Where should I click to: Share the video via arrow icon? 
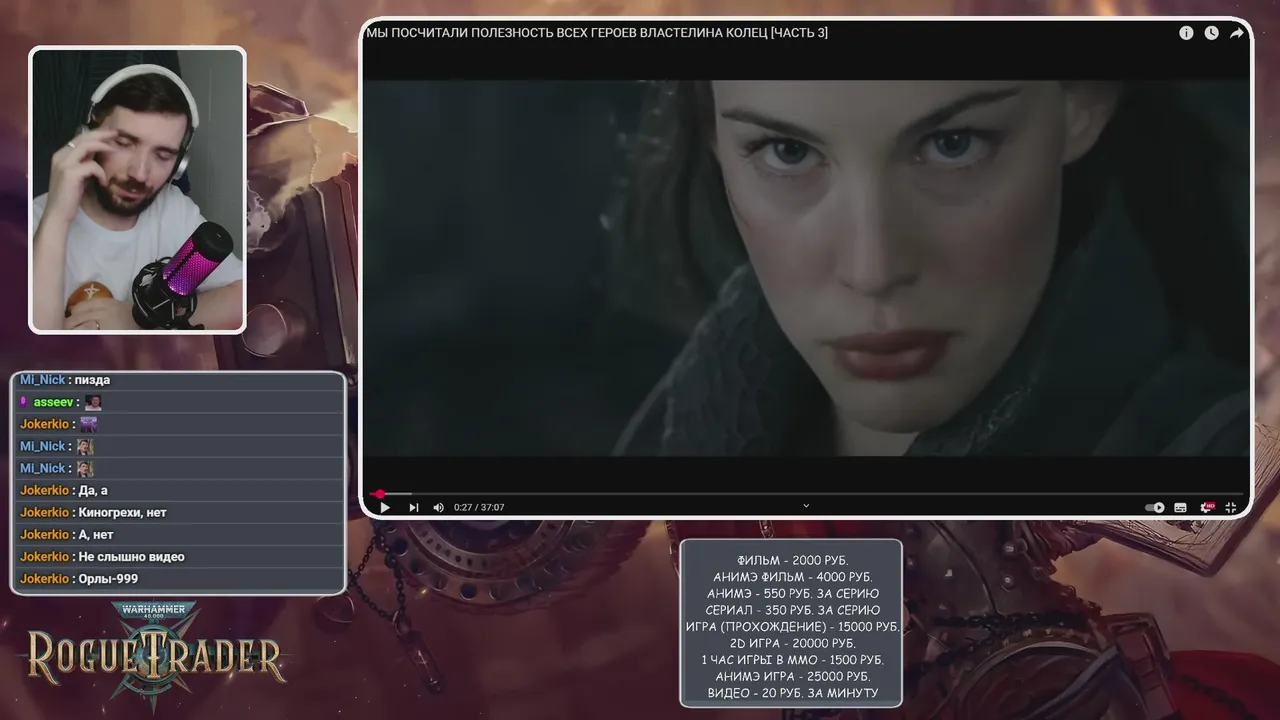(x=1236, y=33)
